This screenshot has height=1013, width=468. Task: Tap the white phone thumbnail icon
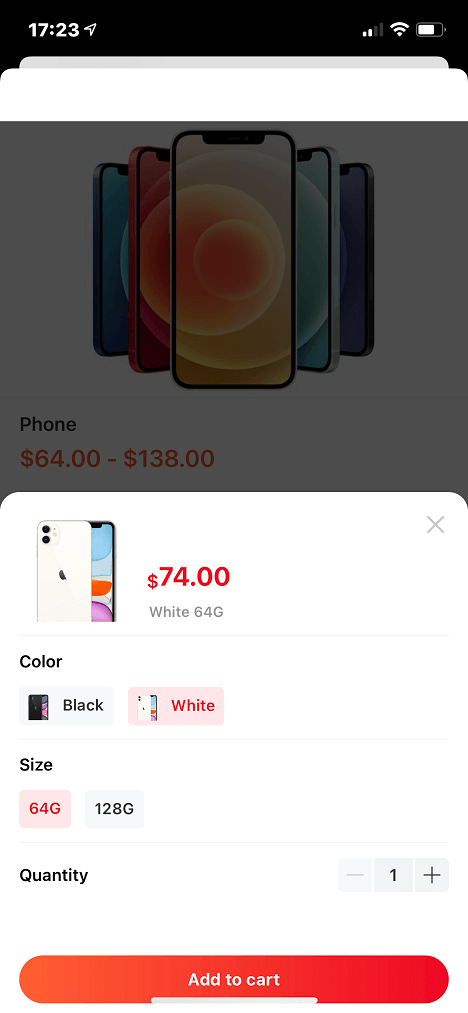tap(147, 706)
